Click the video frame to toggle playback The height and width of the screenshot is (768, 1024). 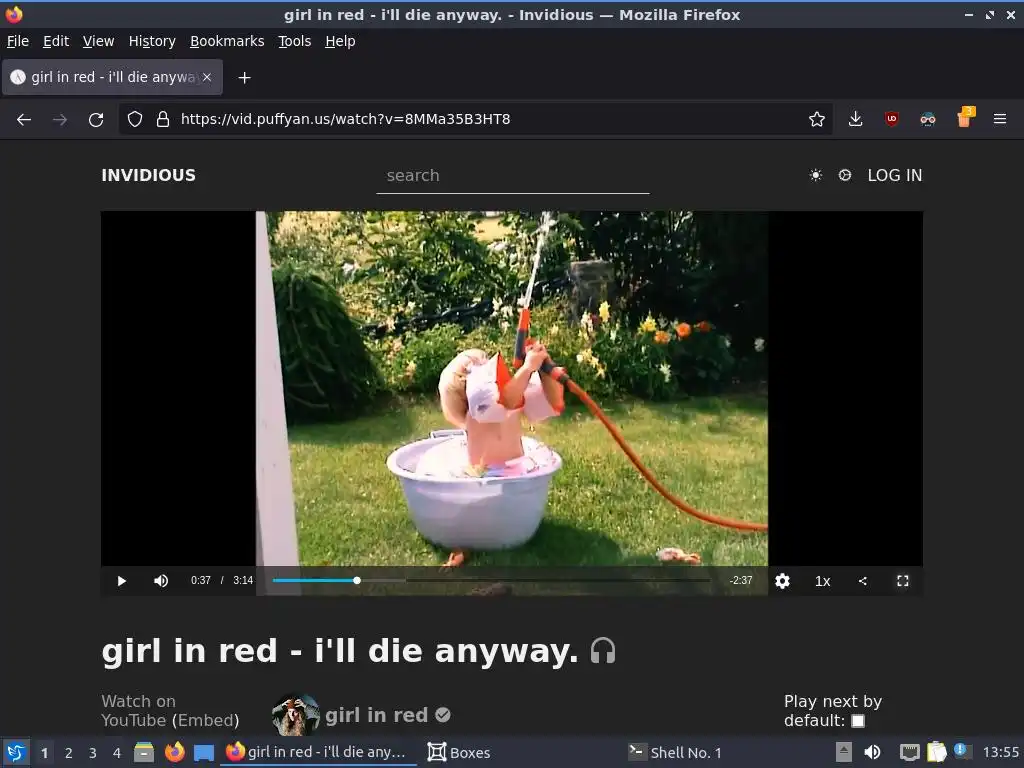pyautogui.click(x=511, y=389)
